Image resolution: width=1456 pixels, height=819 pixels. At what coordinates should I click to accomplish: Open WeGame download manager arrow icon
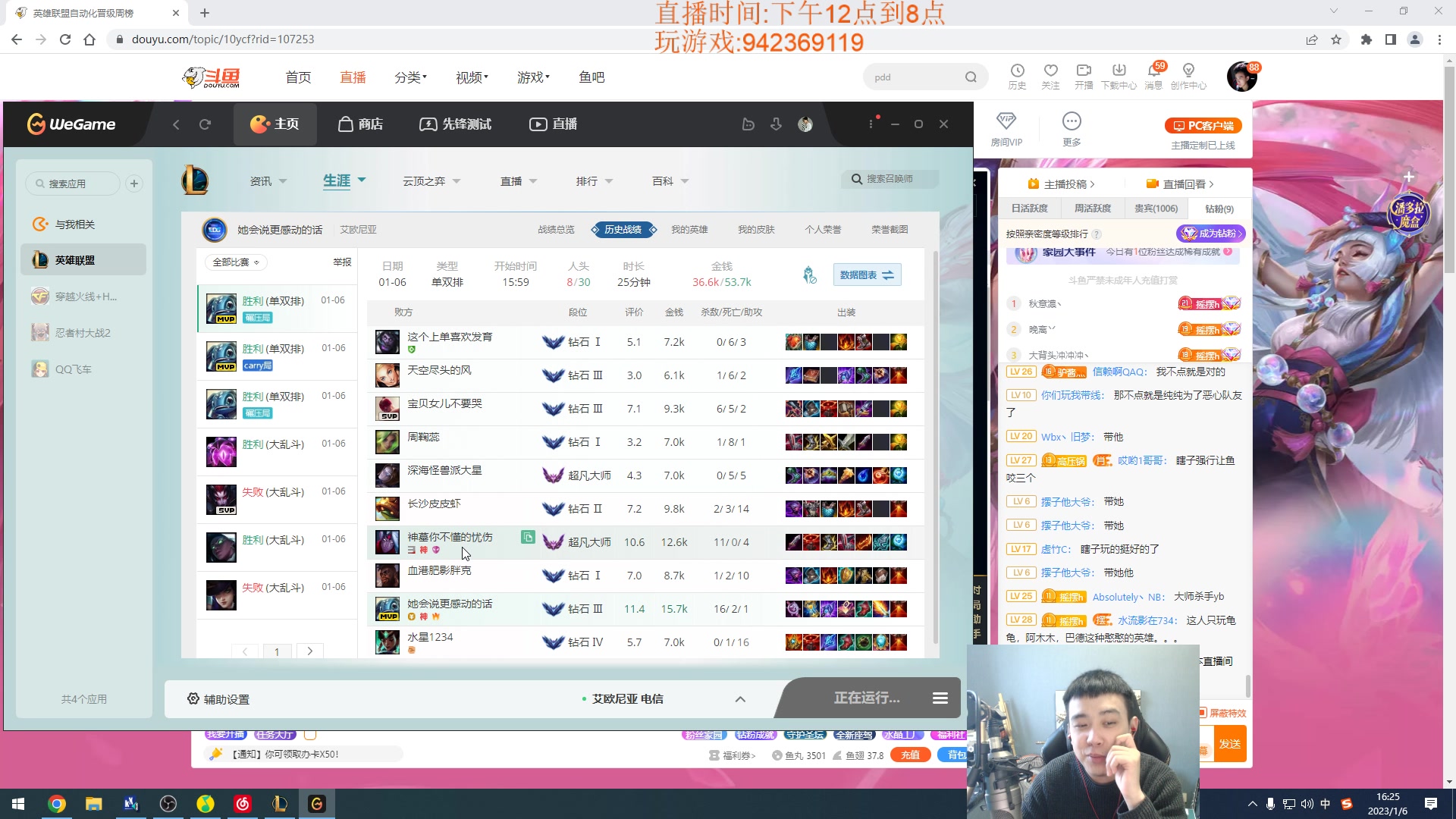point(776,124)
